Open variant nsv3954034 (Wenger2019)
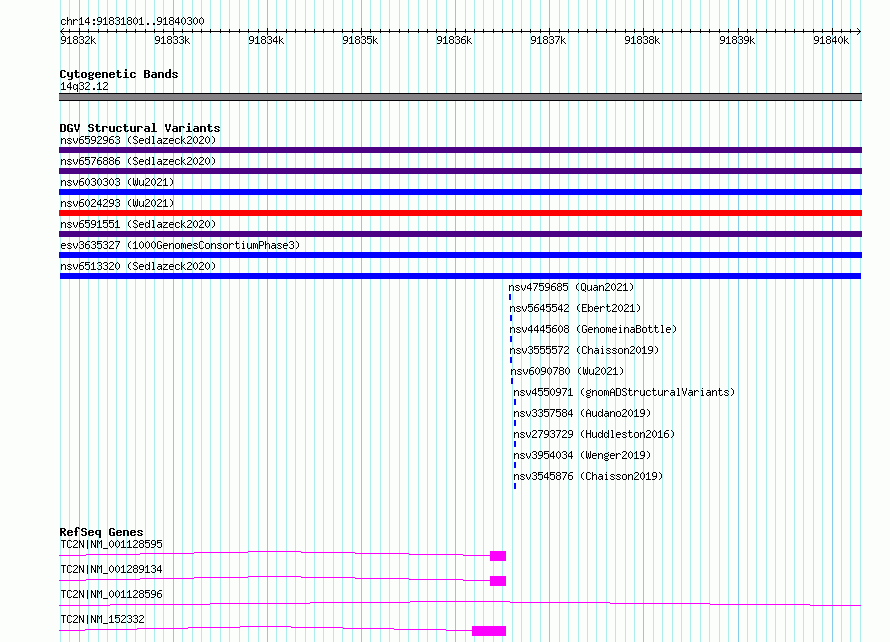The width and height of the screenshot is (890, 642). tap(582, 455)
